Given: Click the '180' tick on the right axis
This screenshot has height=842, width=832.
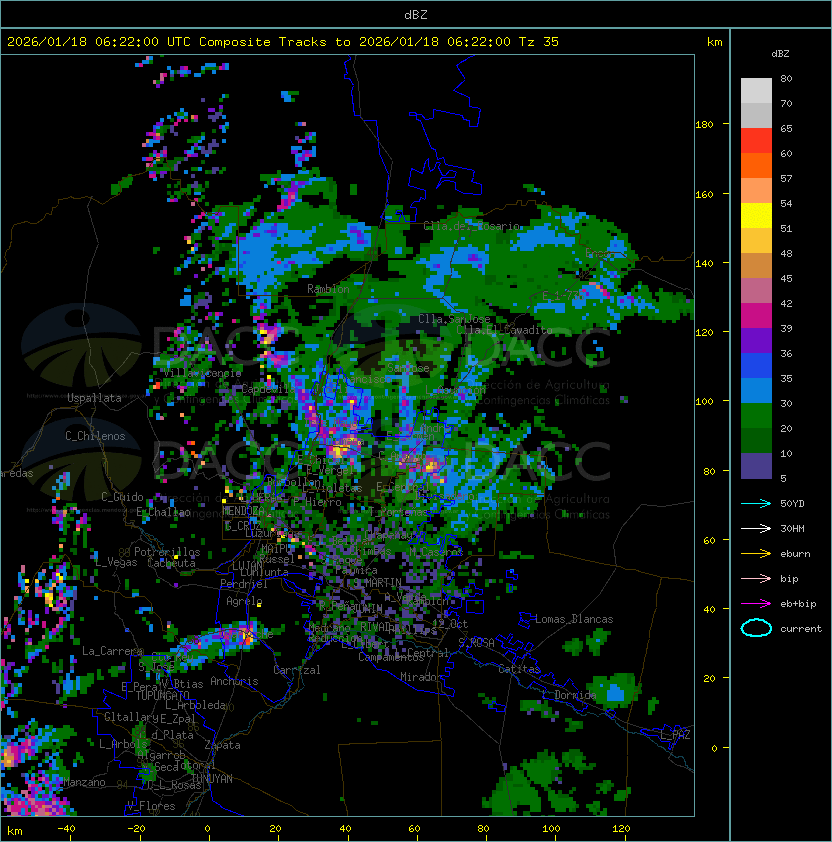Looking at the screenshot, I should [x=704, y=125].
